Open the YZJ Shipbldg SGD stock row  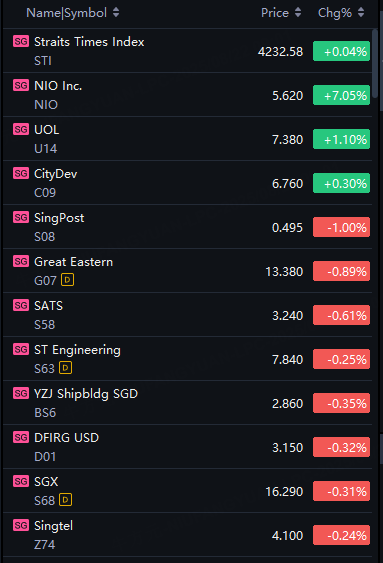187,403
